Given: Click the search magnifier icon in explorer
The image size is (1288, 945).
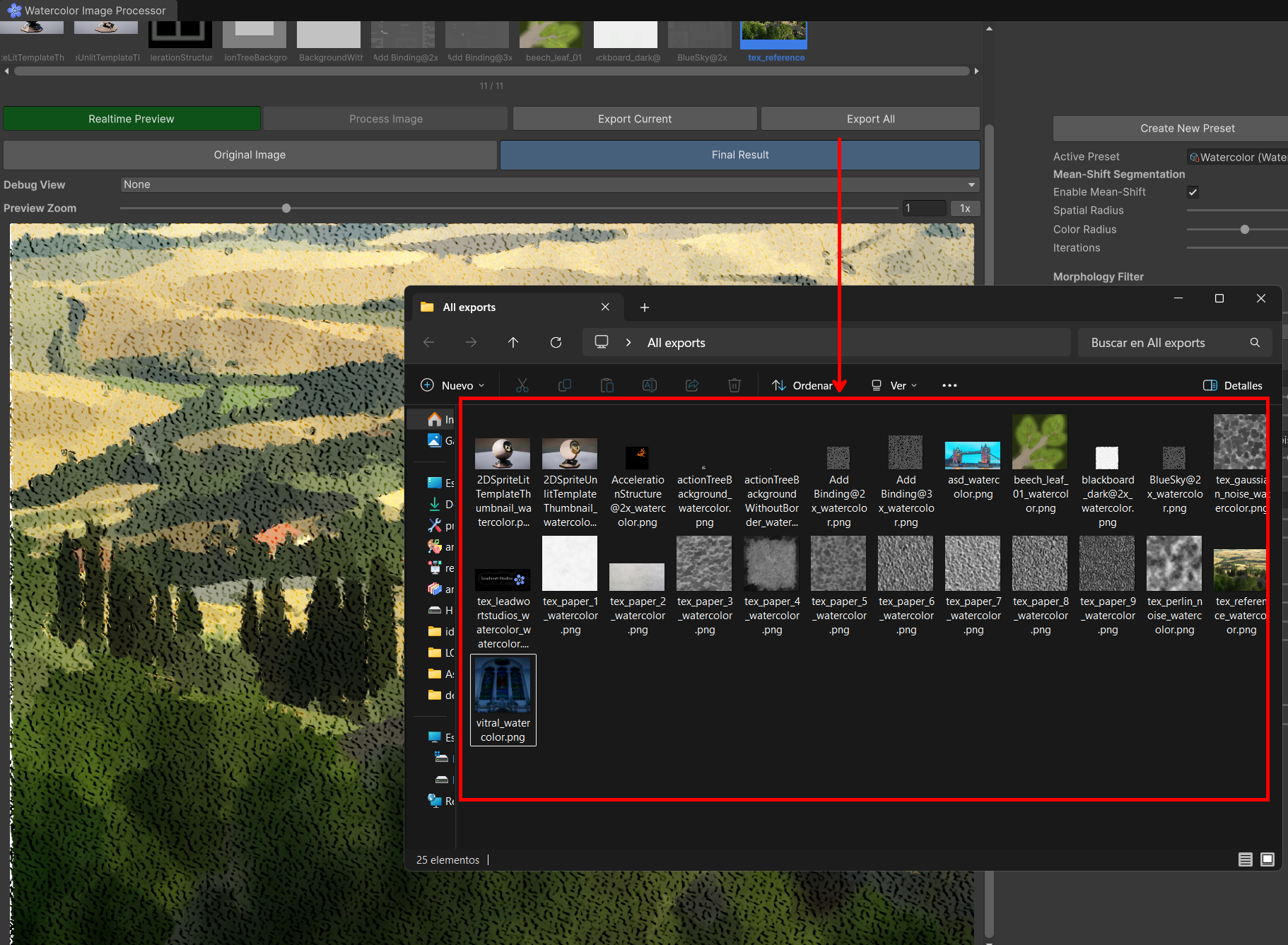Looking at the screenshot, I should 1255,343.
